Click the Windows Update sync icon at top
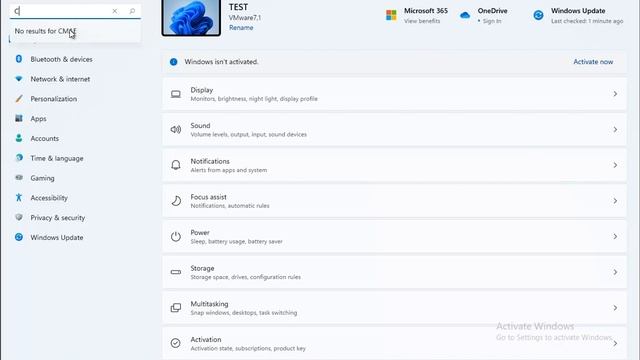 click(538, 16)
